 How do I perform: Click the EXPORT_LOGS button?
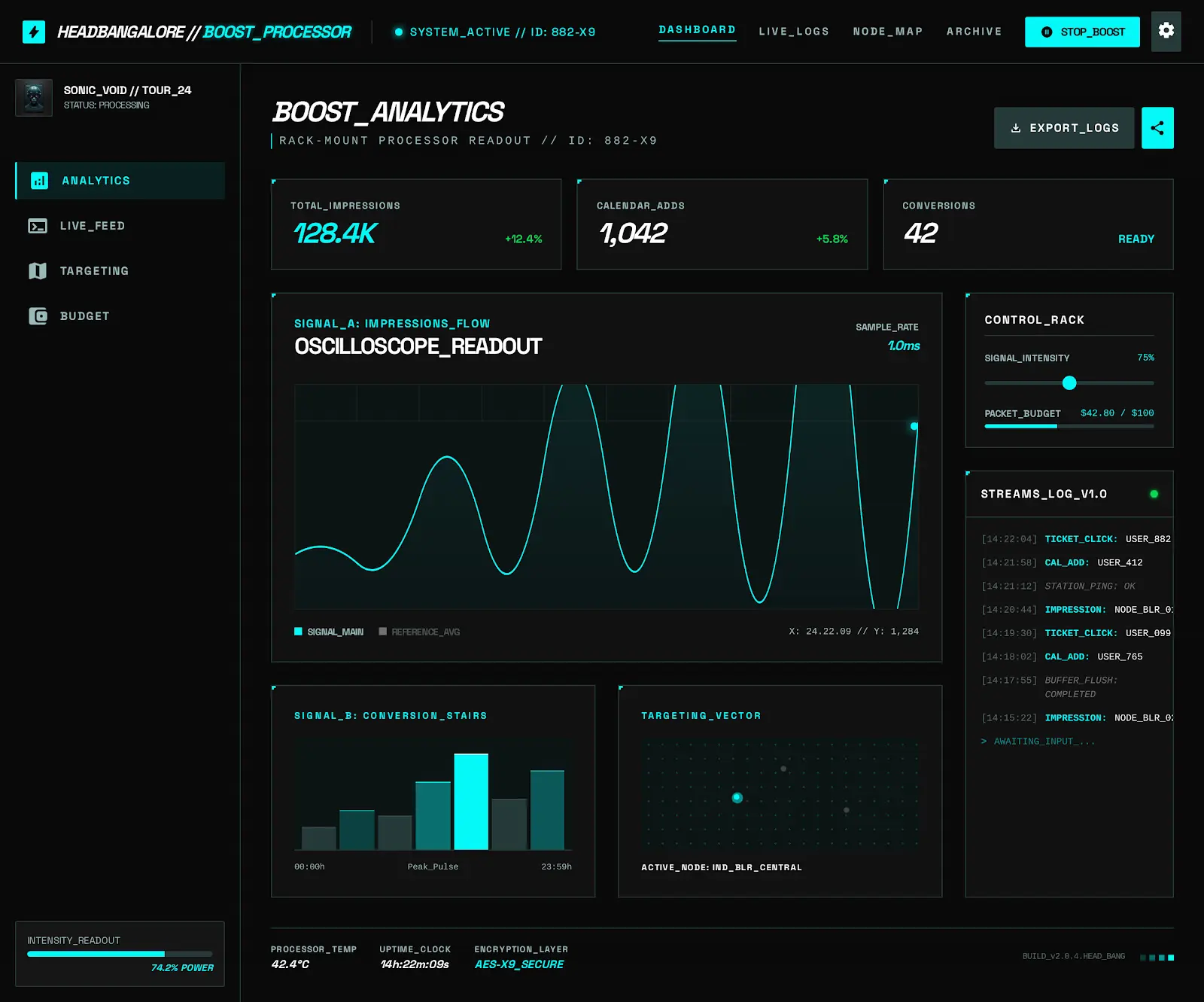pos(1063,128)
